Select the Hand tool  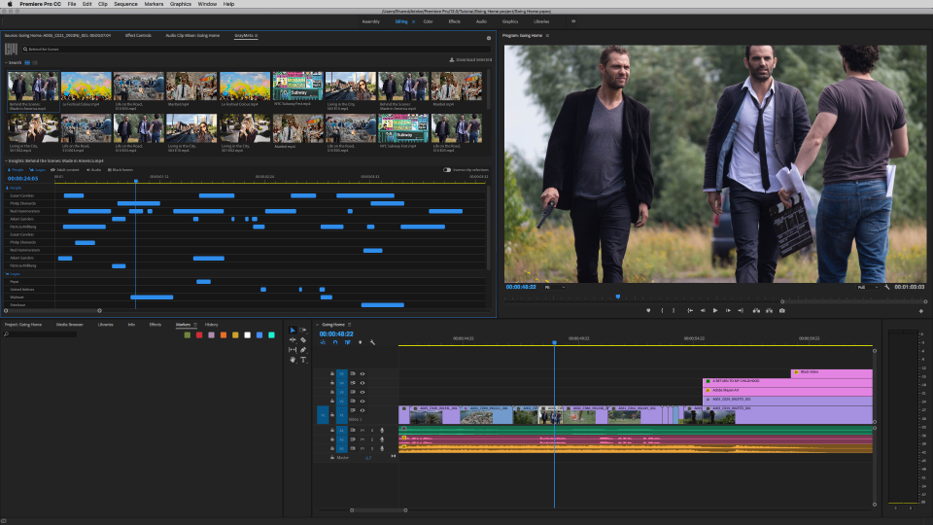click(292, 360)
